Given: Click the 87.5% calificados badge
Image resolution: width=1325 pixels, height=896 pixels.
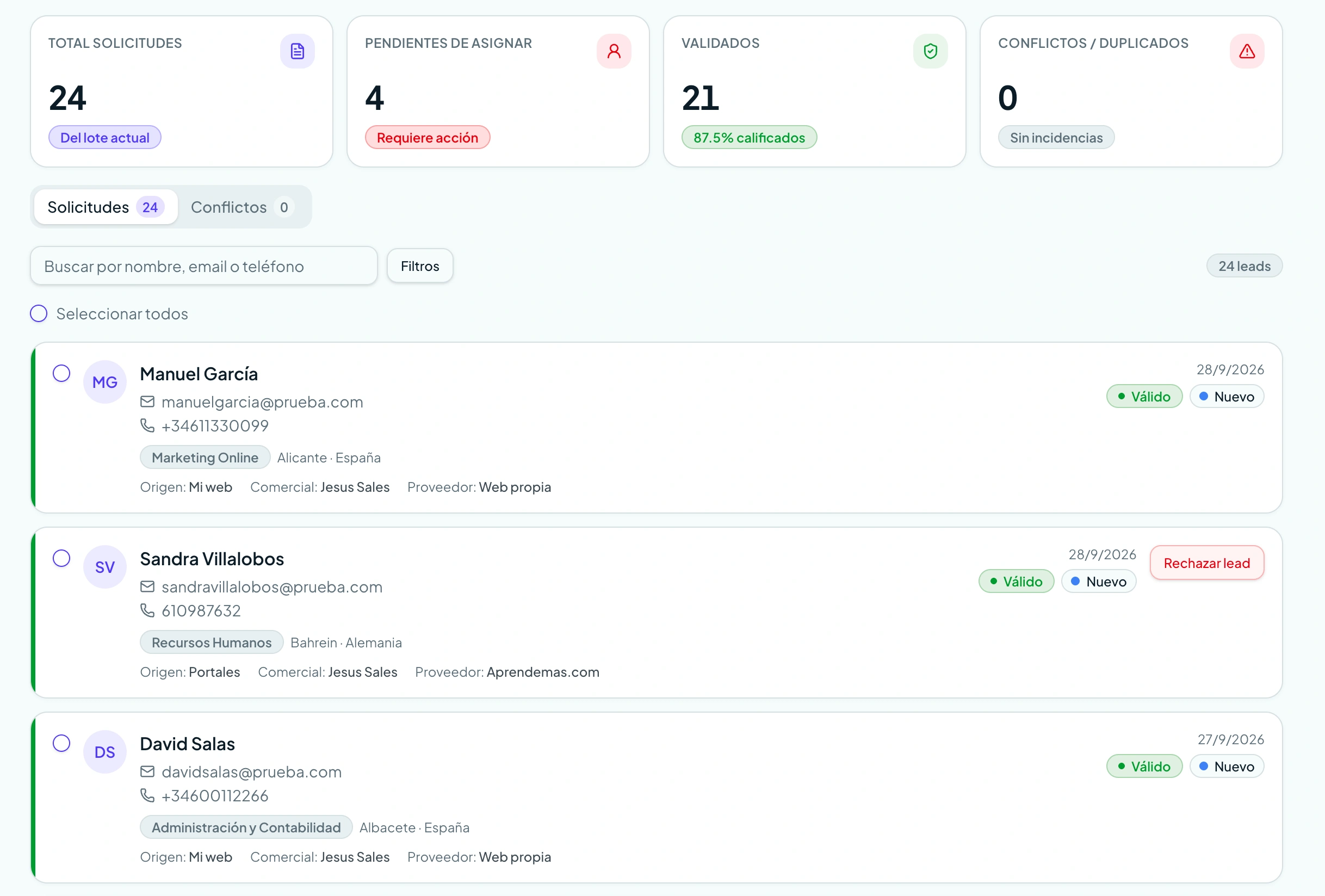Looking at the screenshot, I should tap(749, 138).
